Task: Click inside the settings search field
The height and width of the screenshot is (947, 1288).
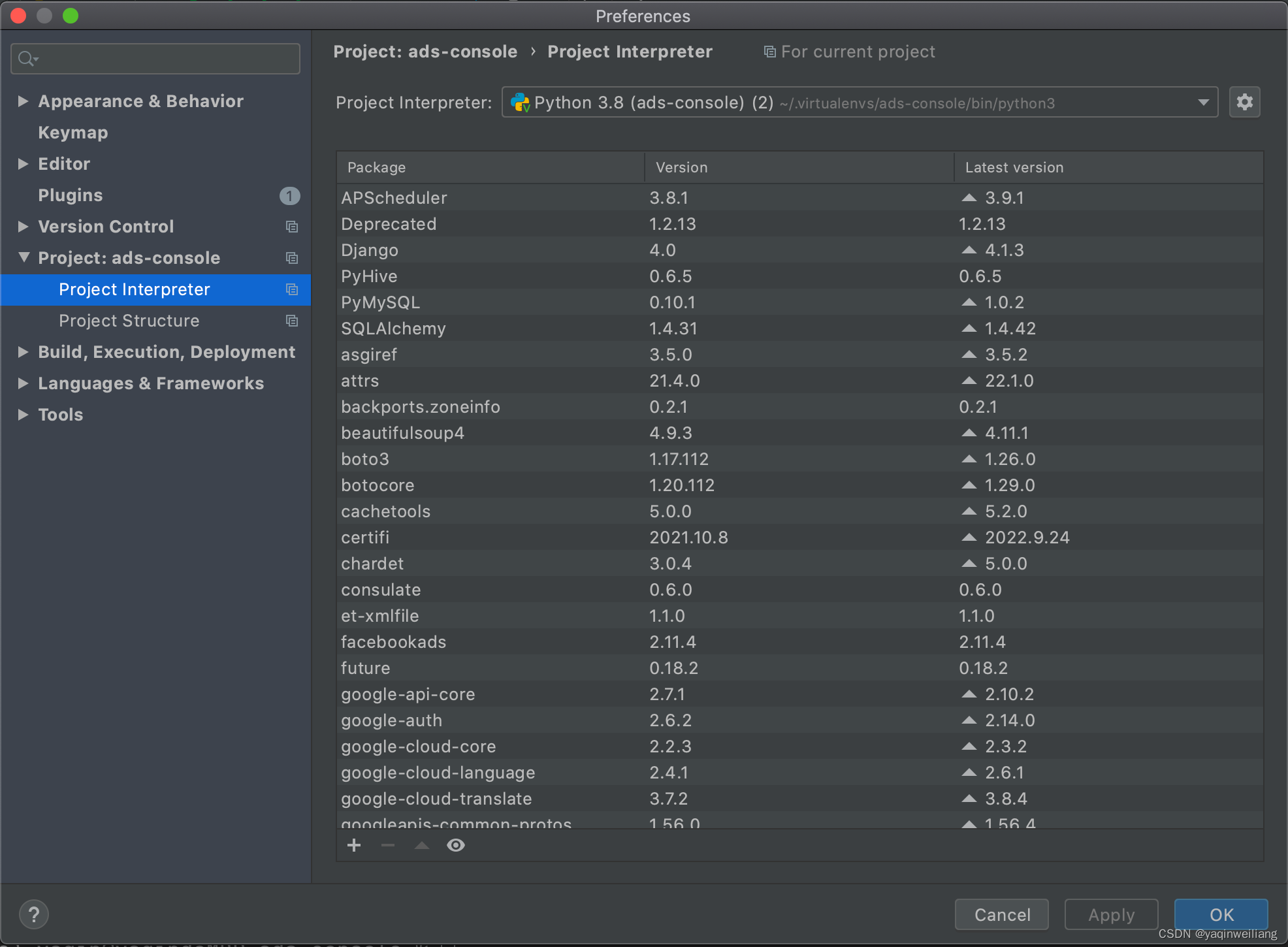Action: pyautogui.click(x=155, y=59)
